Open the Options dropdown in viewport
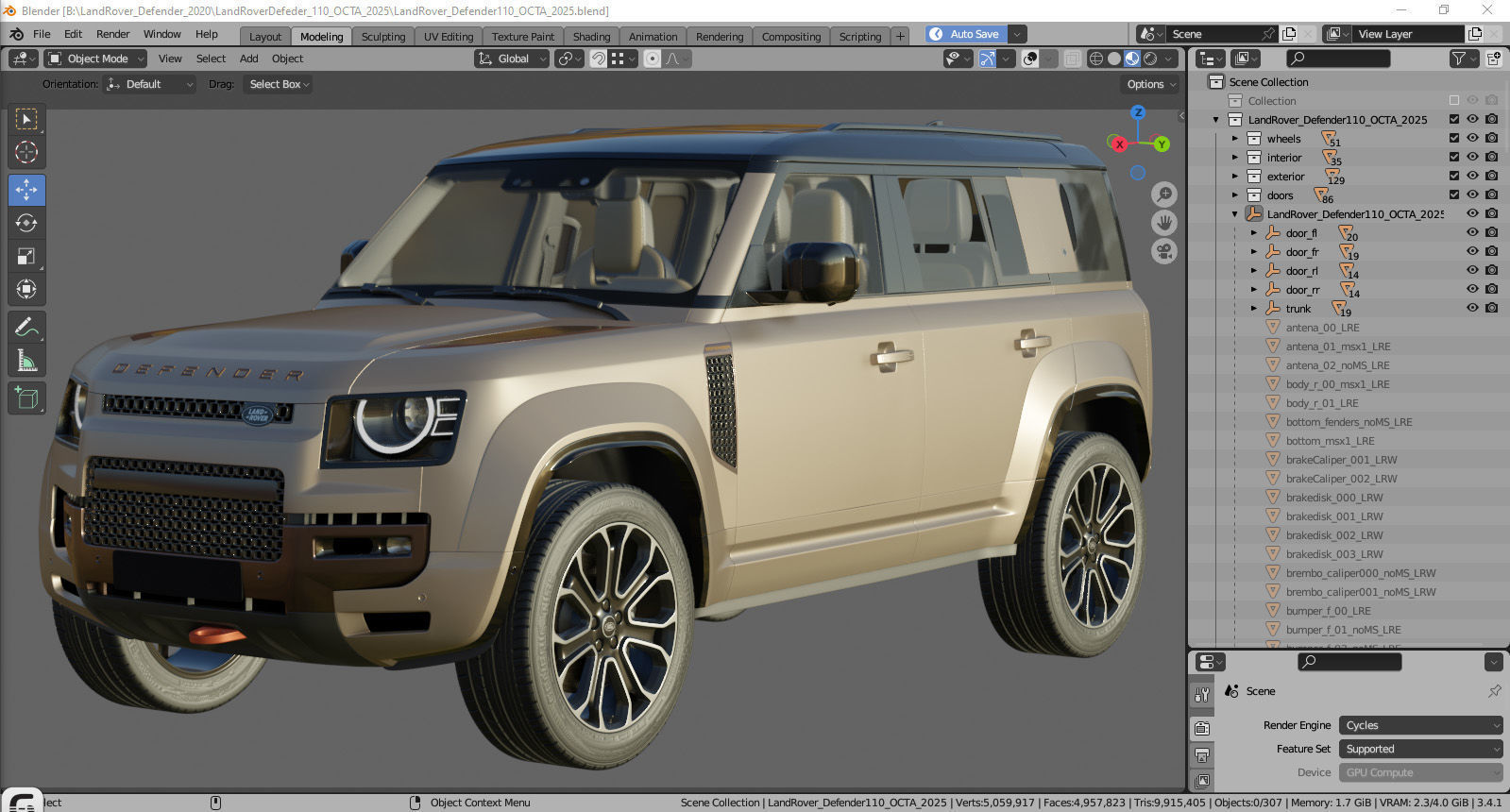This screenshot has height=812, width=1510. coord(1151,84)
